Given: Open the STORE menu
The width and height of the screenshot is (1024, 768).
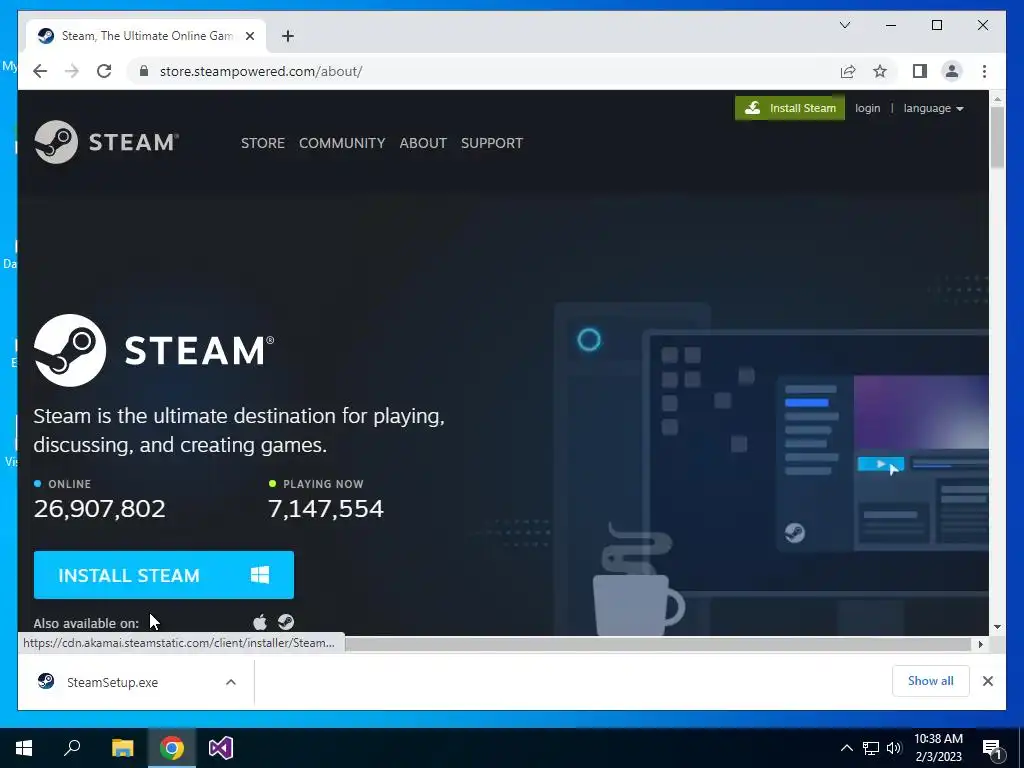Looking at the screenshot, I should [x=263, y=143].
